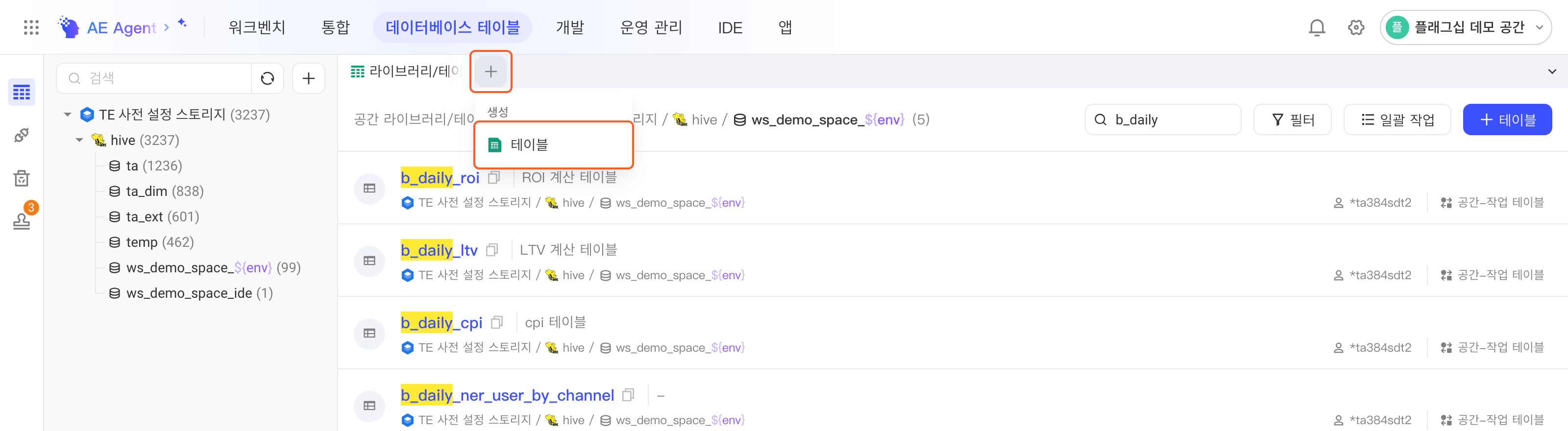Screen dimensions: 1568x431
Task: Open the app launcher grid icon
Action: coord(31,27)
